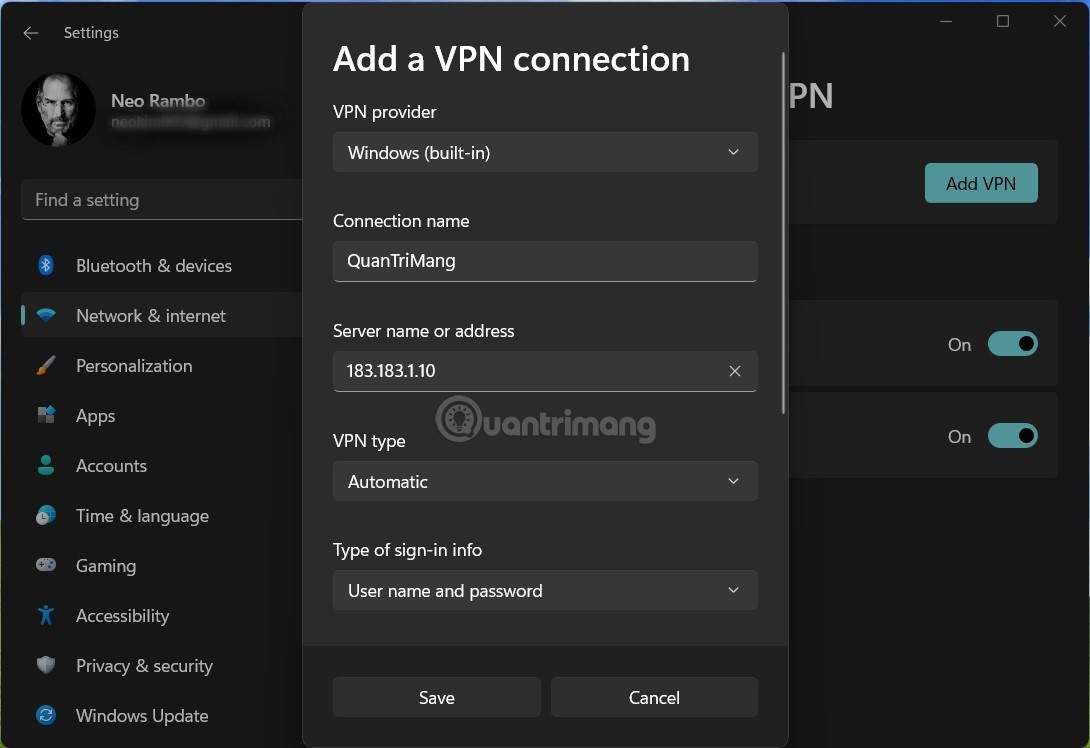Go to Personalization settings
The width and height of the screenshot is (1090, 748).
coord(161,366)
